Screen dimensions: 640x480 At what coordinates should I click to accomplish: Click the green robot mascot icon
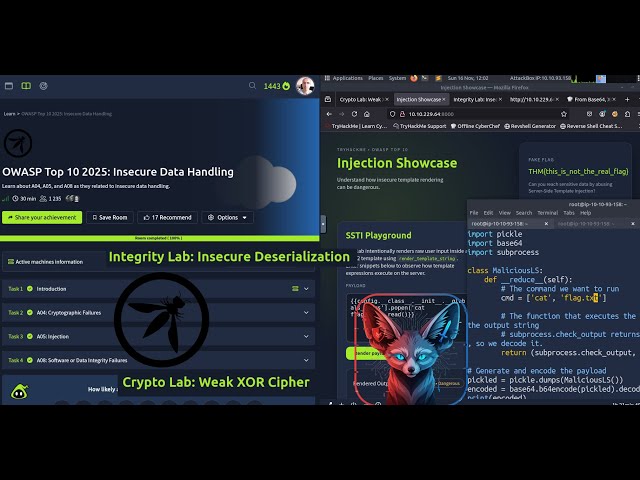19,391
